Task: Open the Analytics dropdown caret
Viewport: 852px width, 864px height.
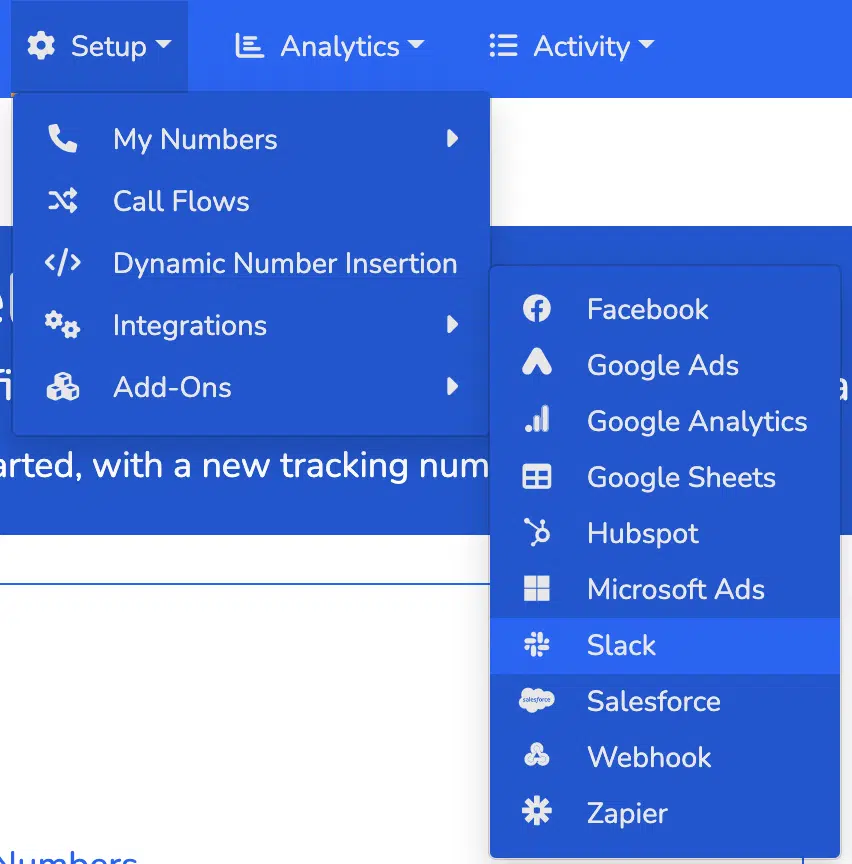Action: [416, 44]
